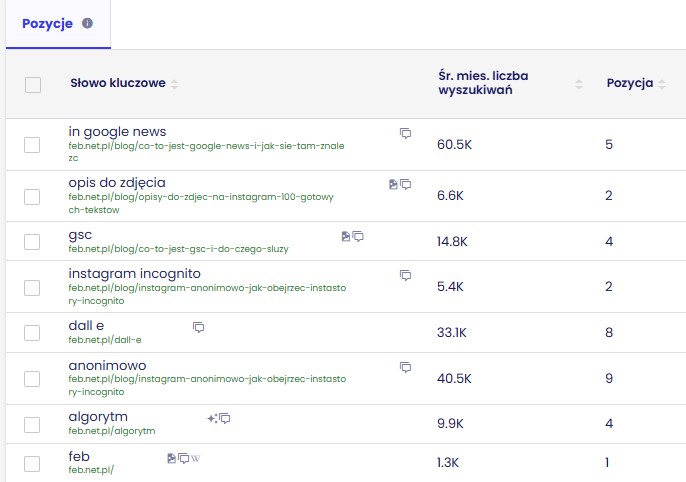Click the Wikipedia icon in the 'feb' row
Viewport: 686px width, 482px height.
coord(196,458)
